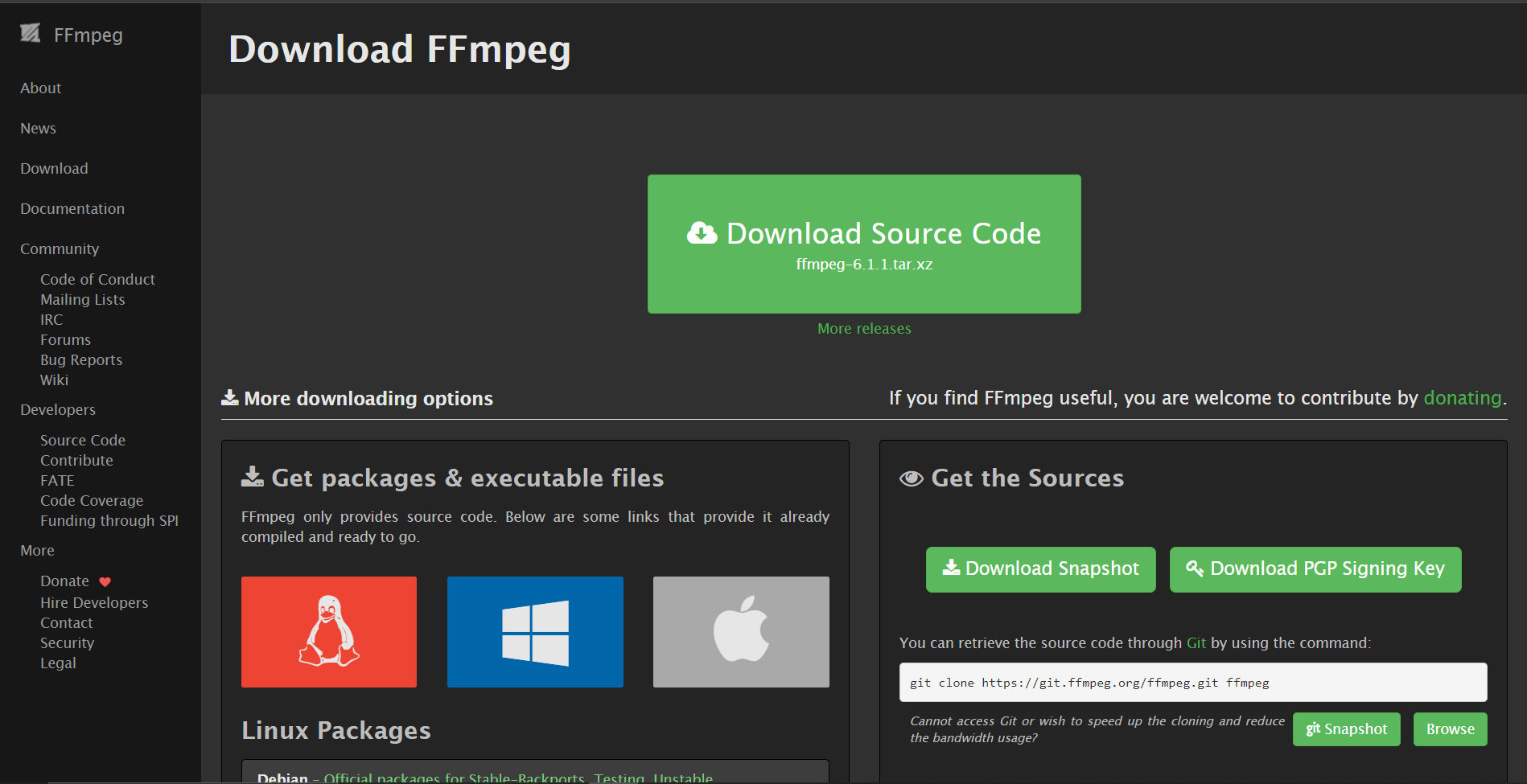1527x784 pixels.
Task: Open the More releases link
Action: (x=863, y=328)
